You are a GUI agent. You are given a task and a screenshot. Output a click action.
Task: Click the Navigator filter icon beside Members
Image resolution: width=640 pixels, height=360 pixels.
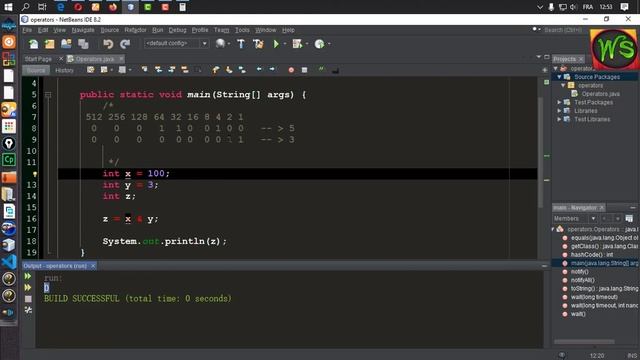[x=629, y=219]
